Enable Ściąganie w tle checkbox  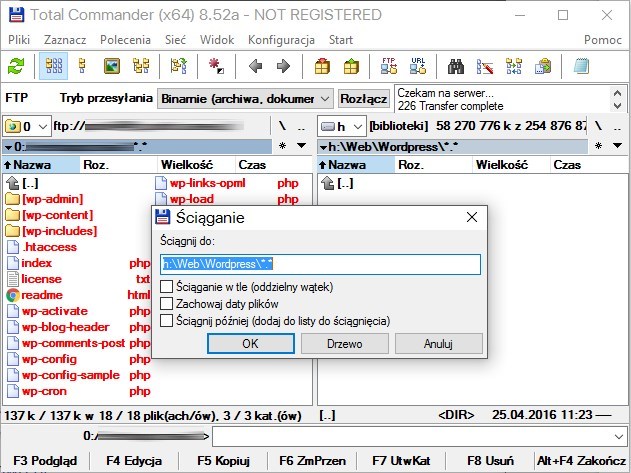[x=166, y=287]
